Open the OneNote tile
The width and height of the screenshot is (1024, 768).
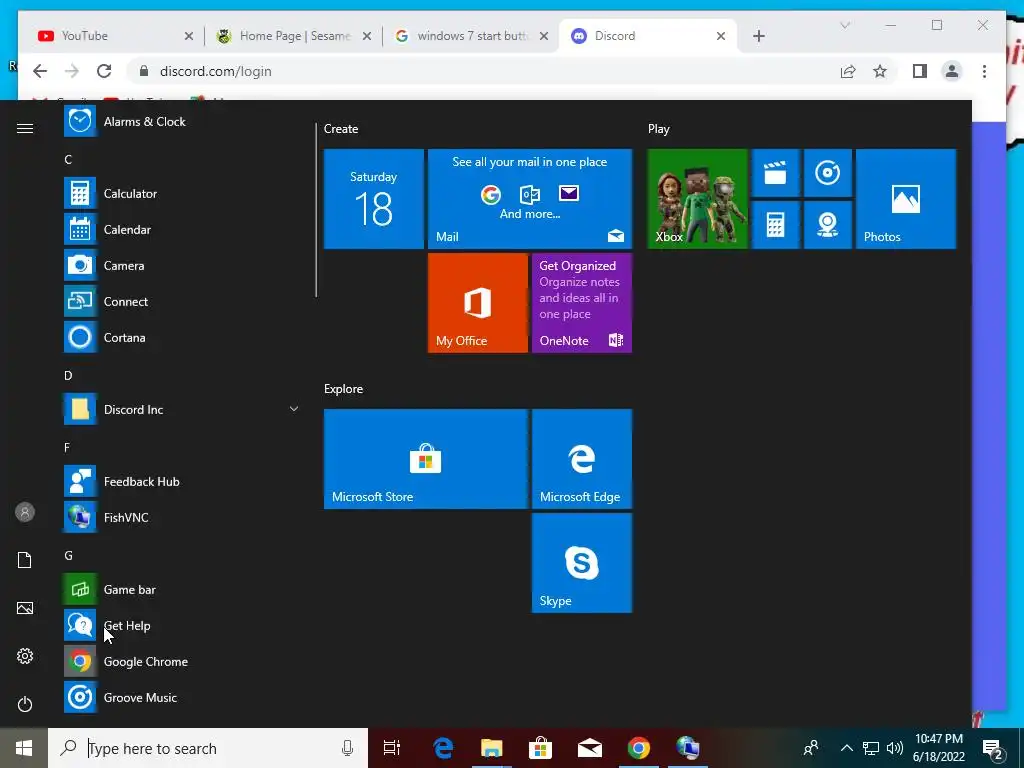582,302
